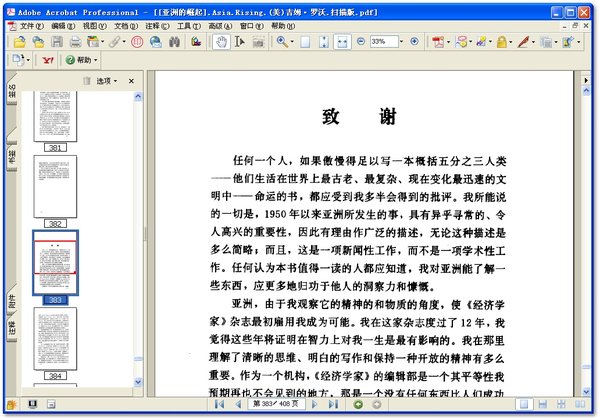Viewport: 600px width, 420px height.
Task: Toggle the Text Select tool
Action: (240, 42)
